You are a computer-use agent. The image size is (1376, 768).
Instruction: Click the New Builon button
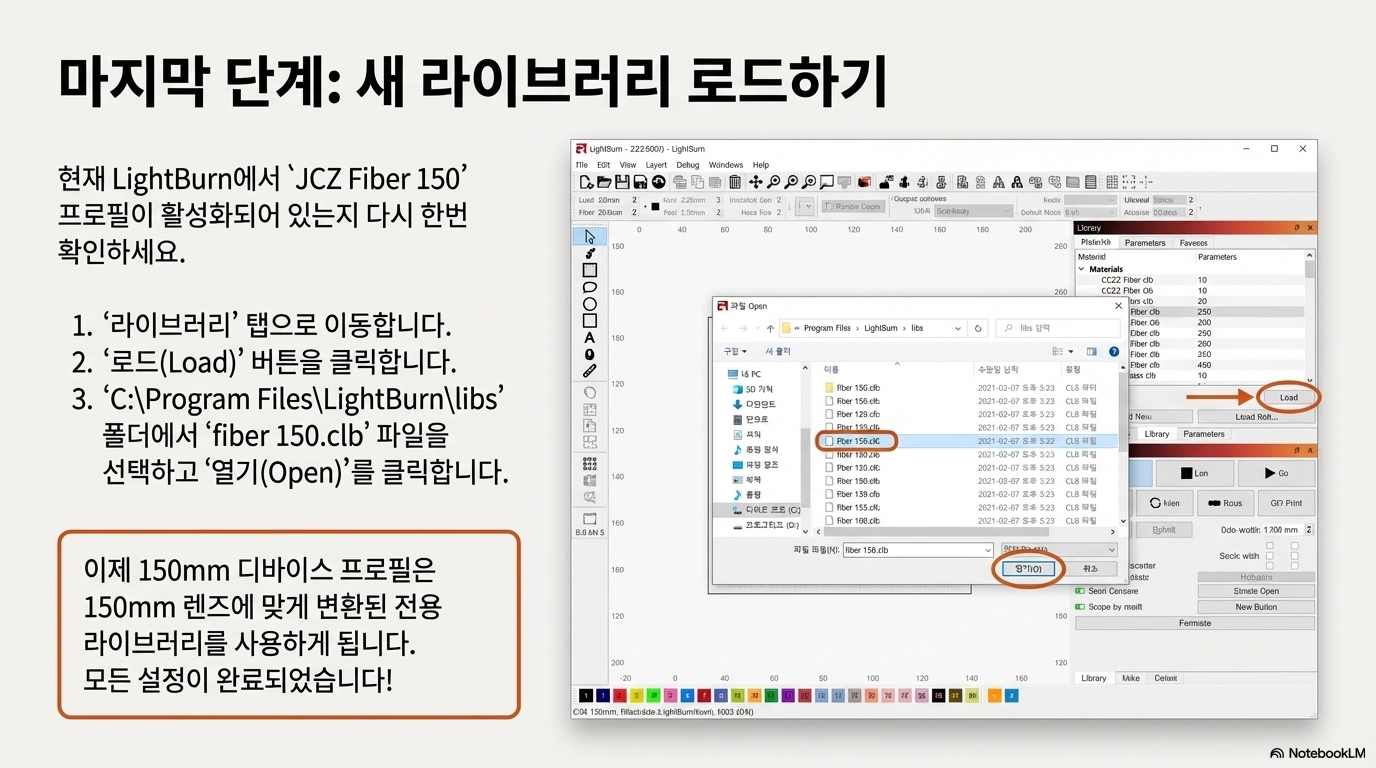1256,607
